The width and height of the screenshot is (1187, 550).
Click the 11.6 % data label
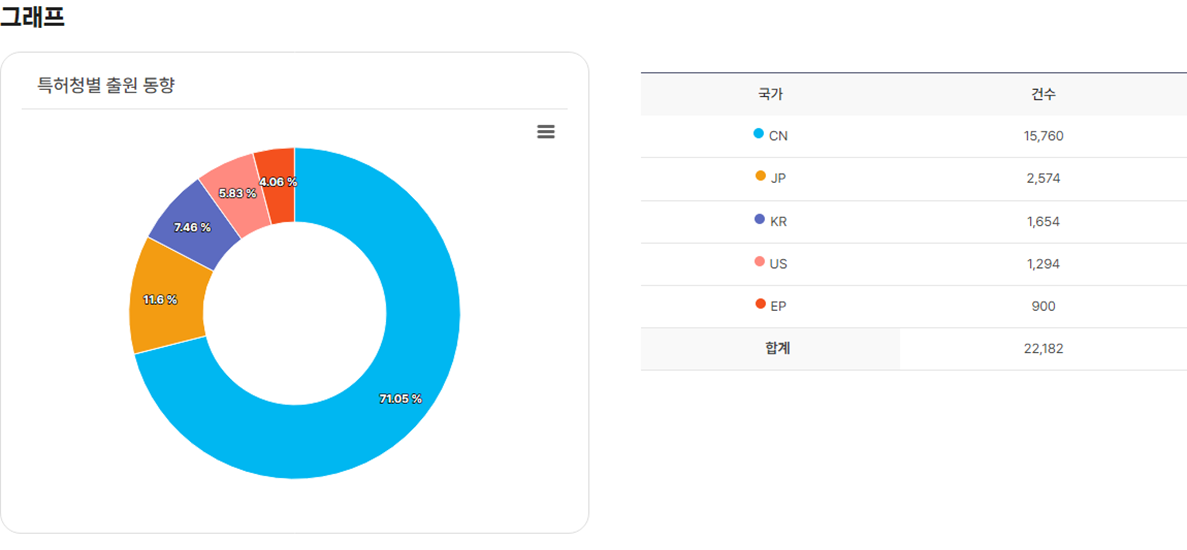point(159,300)
